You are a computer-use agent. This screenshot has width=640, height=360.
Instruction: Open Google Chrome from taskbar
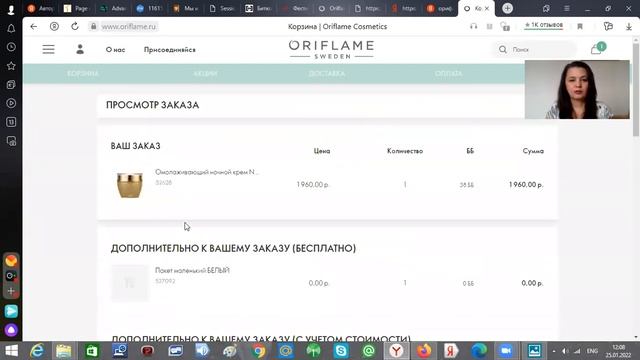click(258, 351)
